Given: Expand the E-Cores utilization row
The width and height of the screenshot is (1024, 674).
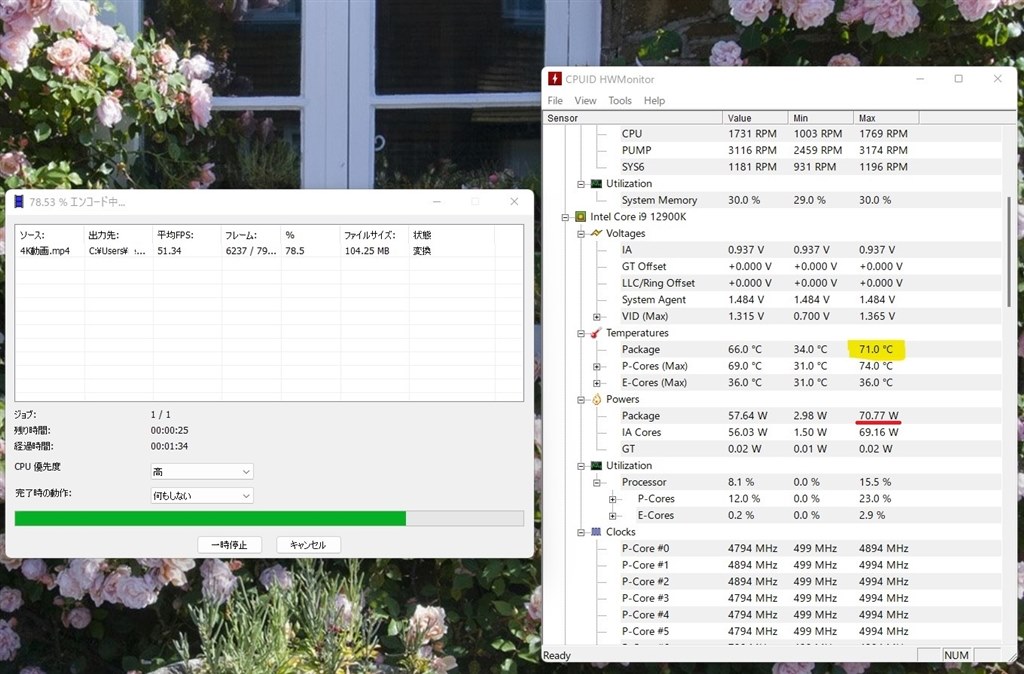Looking at the screenshot, I should point(613,516).
